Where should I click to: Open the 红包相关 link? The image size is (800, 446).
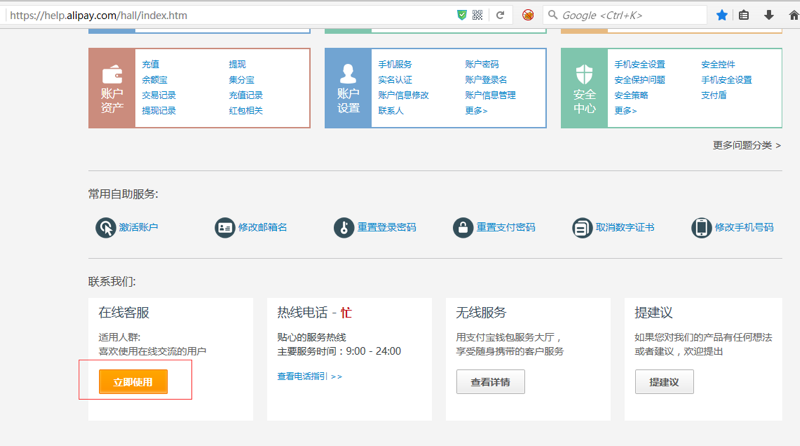pyautogui.click(x=245, y=110)
